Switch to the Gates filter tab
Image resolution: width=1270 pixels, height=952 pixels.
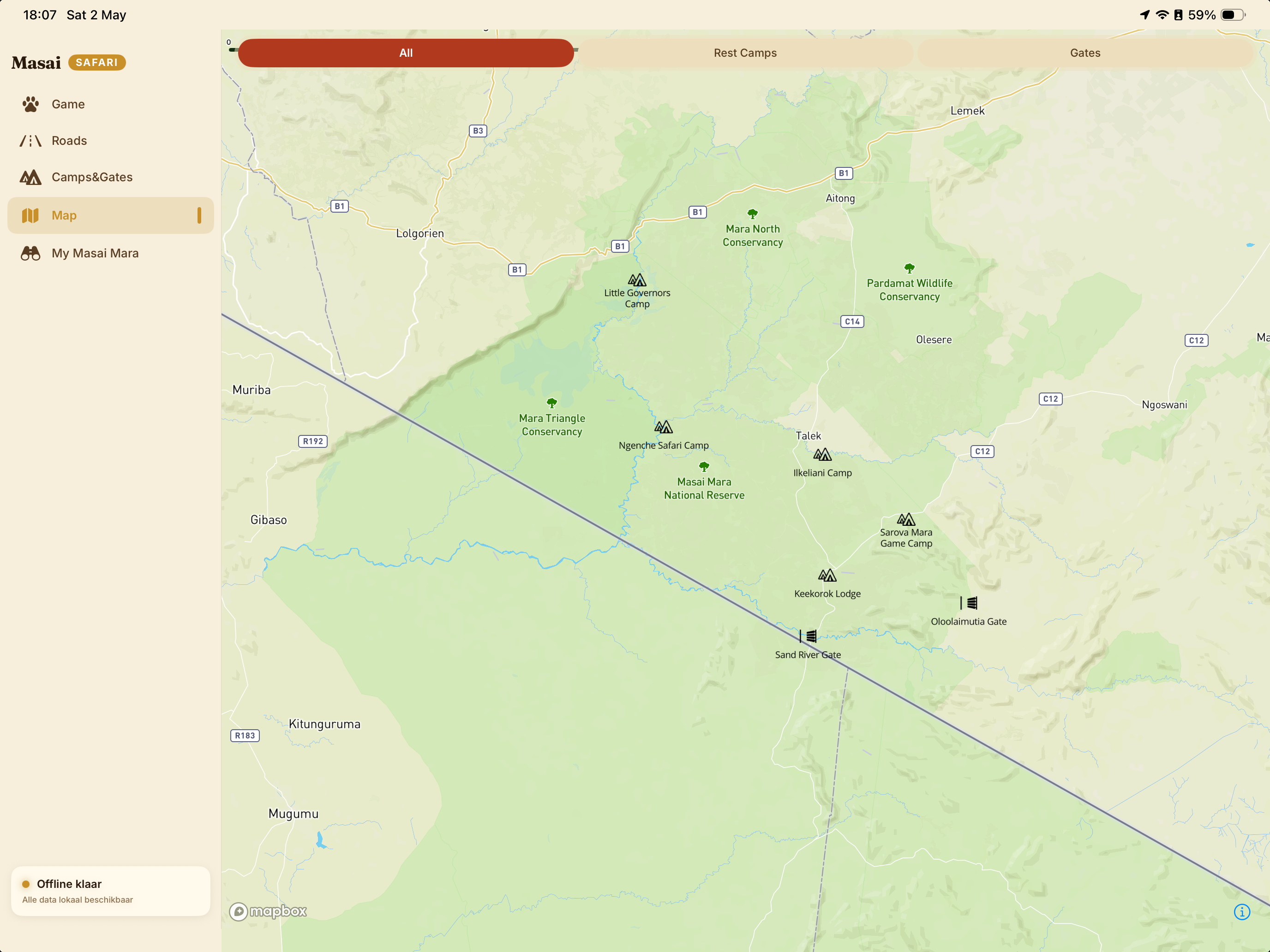point(1085,53)
